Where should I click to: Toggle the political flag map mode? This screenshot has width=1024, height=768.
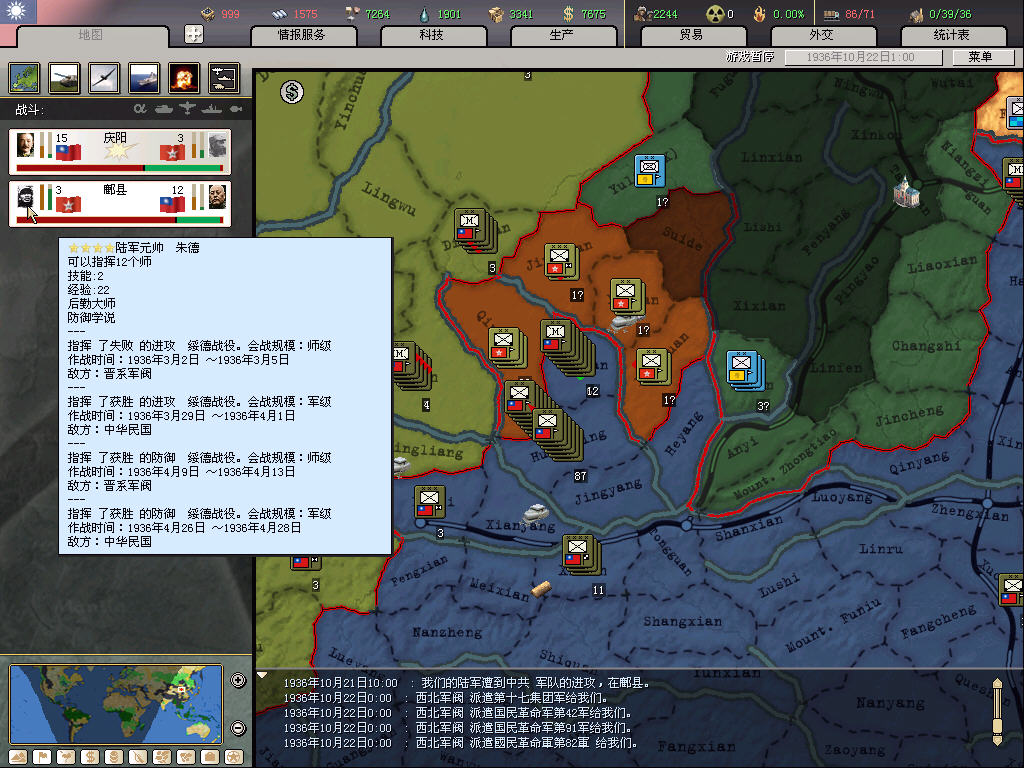coord(42,757)
